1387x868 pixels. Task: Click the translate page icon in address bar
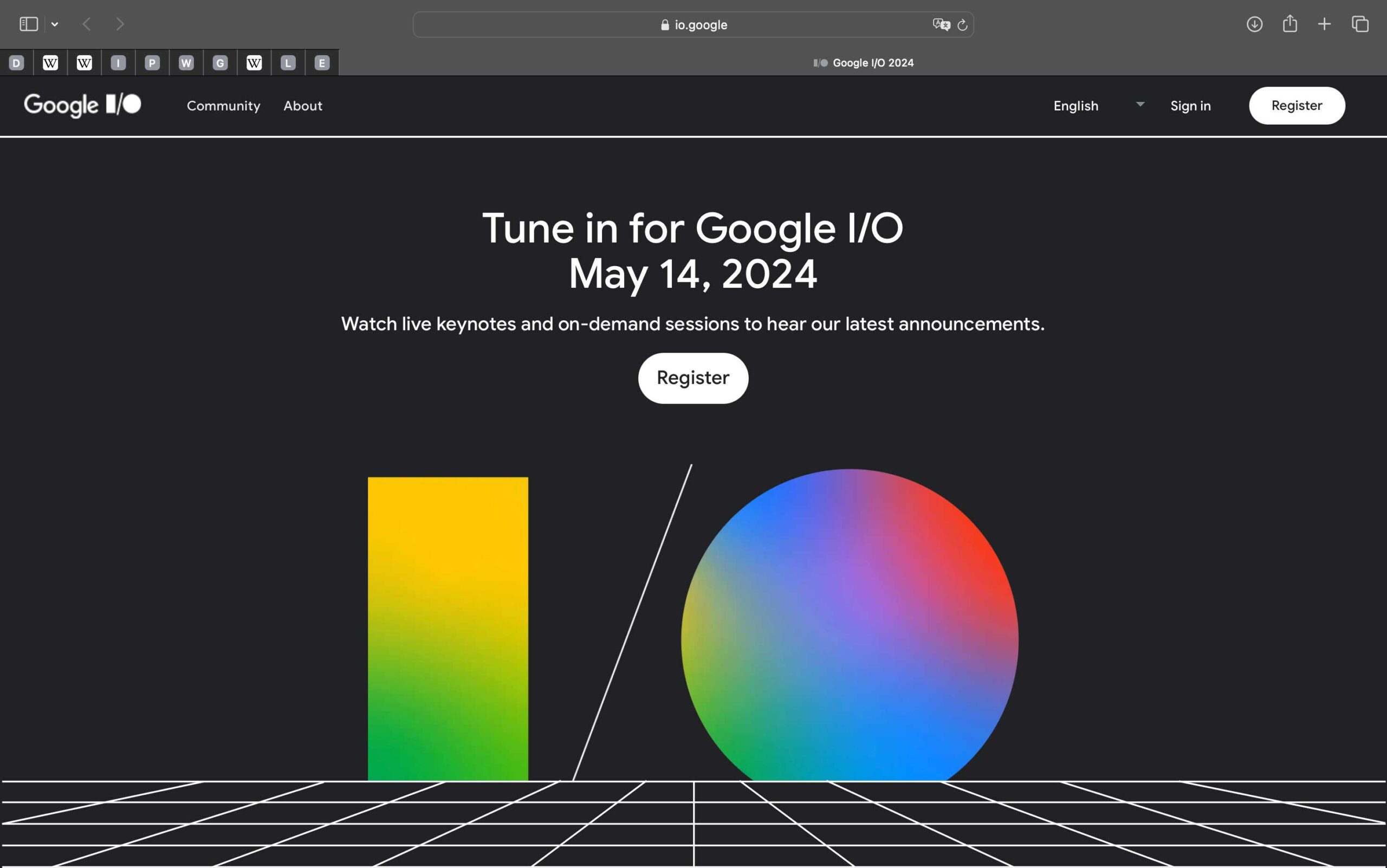tap(941, 25)
